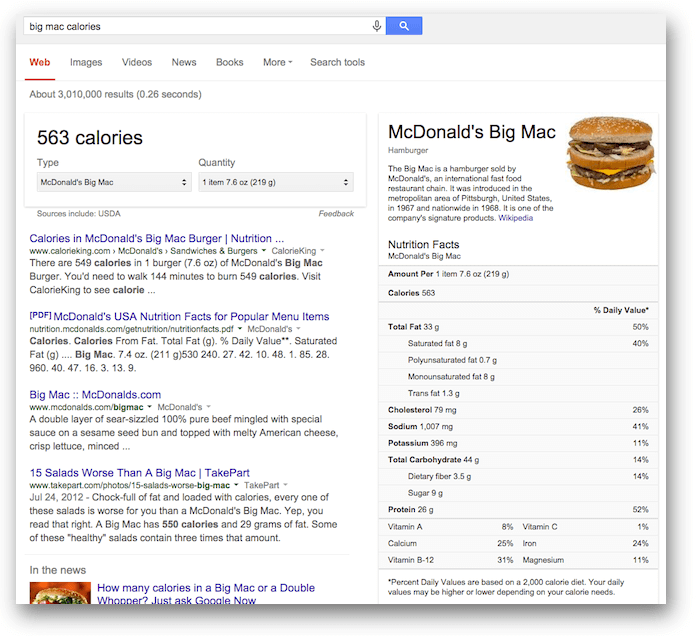Open the Books tab
The height and width of the screenshot is (636, 696).
[x=229, y=62]
